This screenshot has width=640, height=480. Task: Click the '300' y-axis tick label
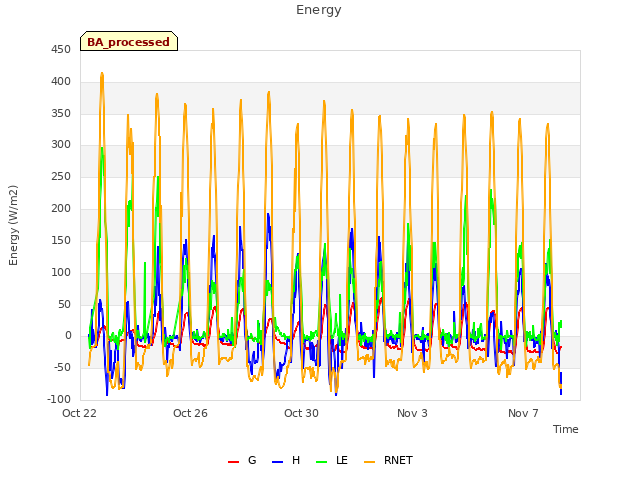click(x=61, y=144)
